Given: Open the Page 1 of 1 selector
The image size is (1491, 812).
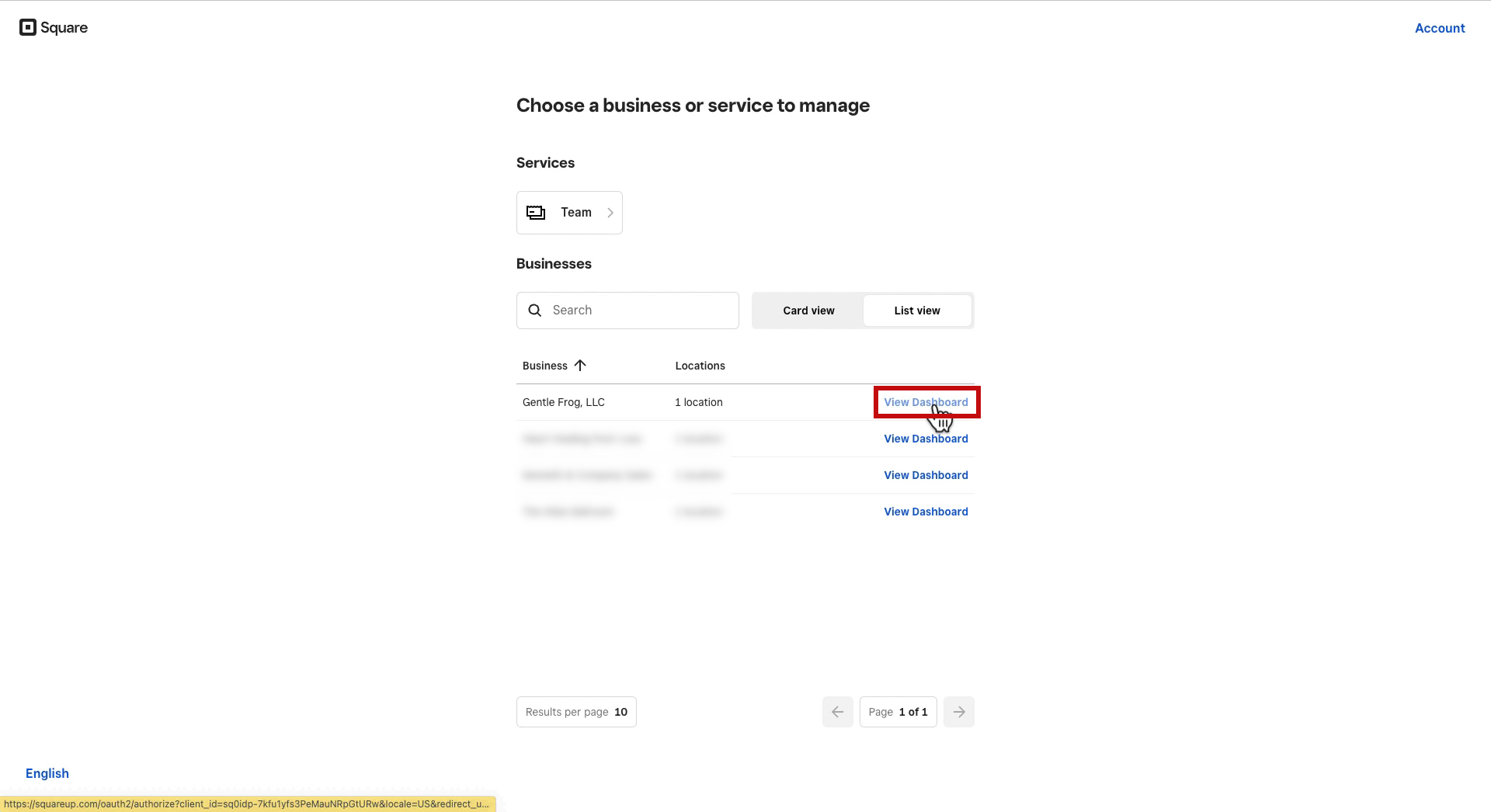Looking at the screenshot, I should point(898,712).
